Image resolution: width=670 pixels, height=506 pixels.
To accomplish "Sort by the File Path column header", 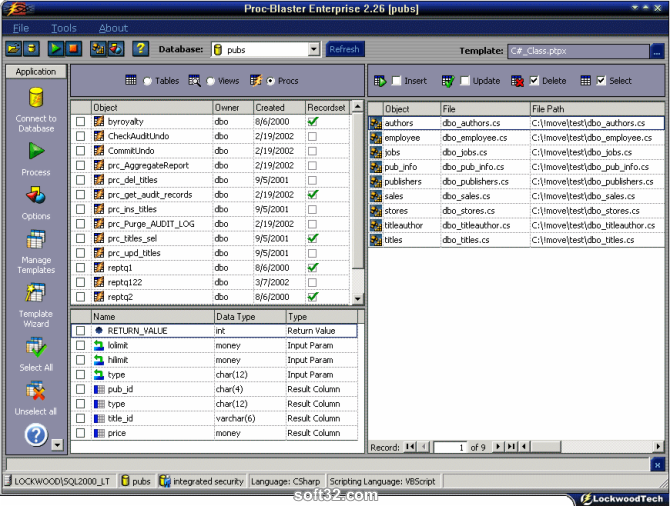I will pos(597,109).
